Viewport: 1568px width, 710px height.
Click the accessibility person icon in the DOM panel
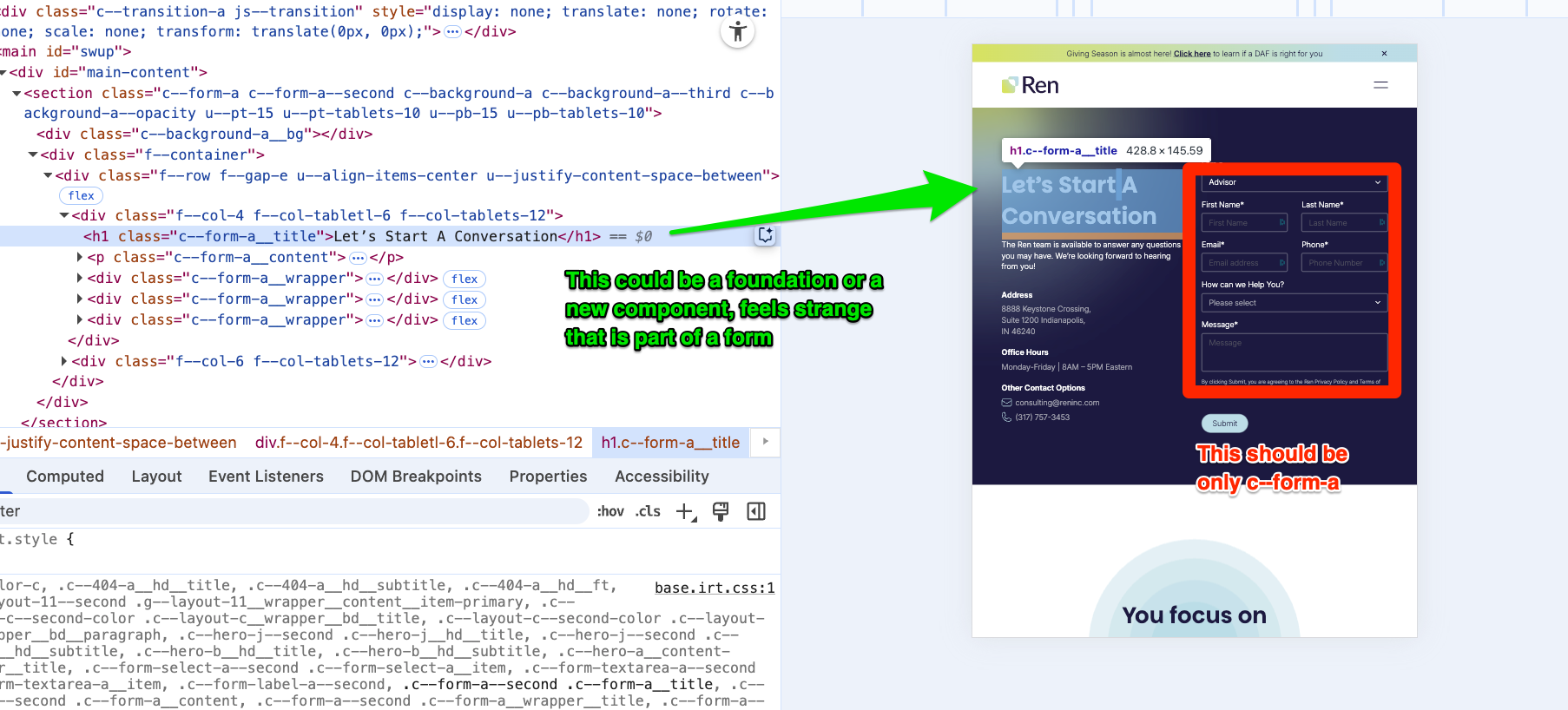tap(737, 33)
